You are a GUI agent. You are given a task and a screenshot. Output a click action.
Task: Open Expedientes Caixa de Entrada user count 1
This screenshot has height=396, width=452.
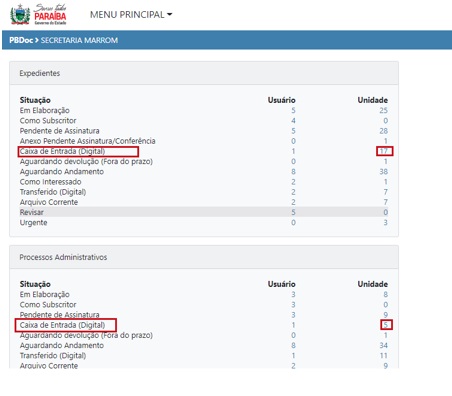point(293,151)
